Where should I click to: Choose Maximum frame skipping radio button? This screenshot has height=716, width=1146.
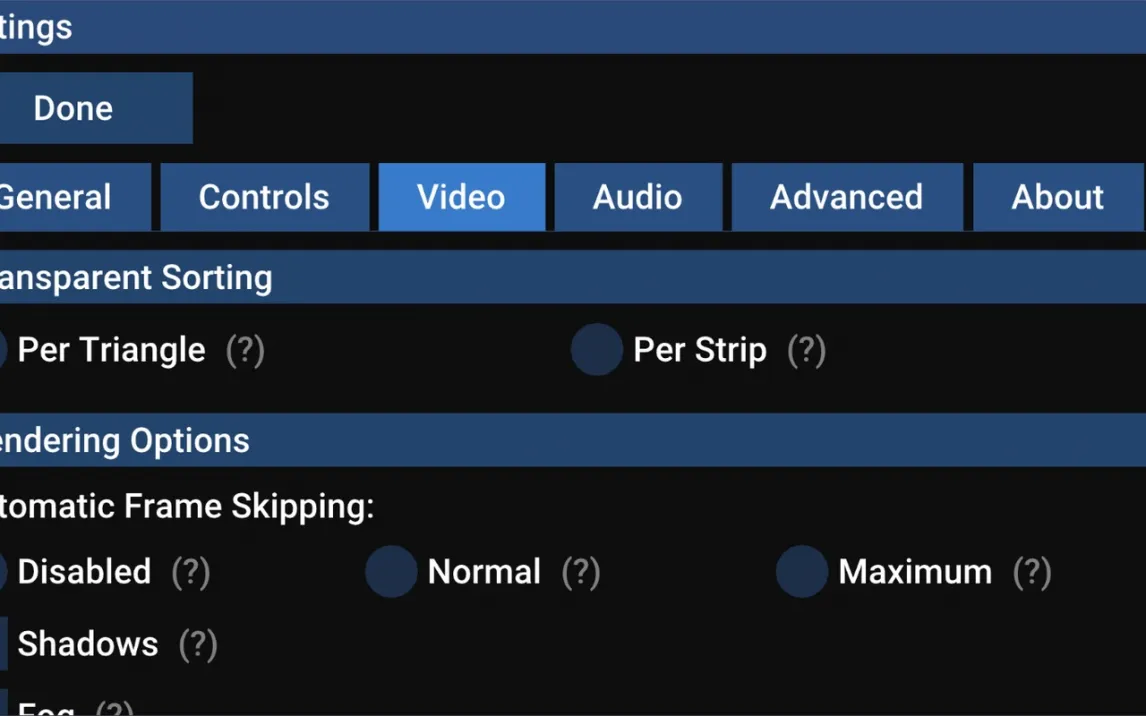point(802,571)
